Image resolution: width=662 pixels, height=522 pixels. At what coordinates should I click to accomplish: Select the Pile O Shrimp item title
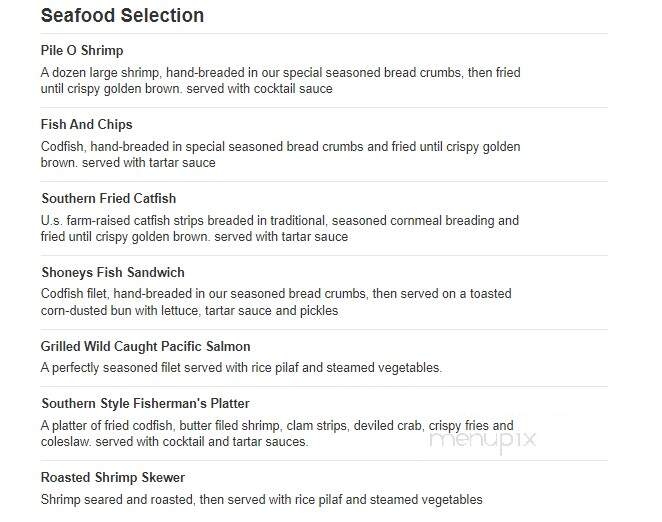(82, 50)
